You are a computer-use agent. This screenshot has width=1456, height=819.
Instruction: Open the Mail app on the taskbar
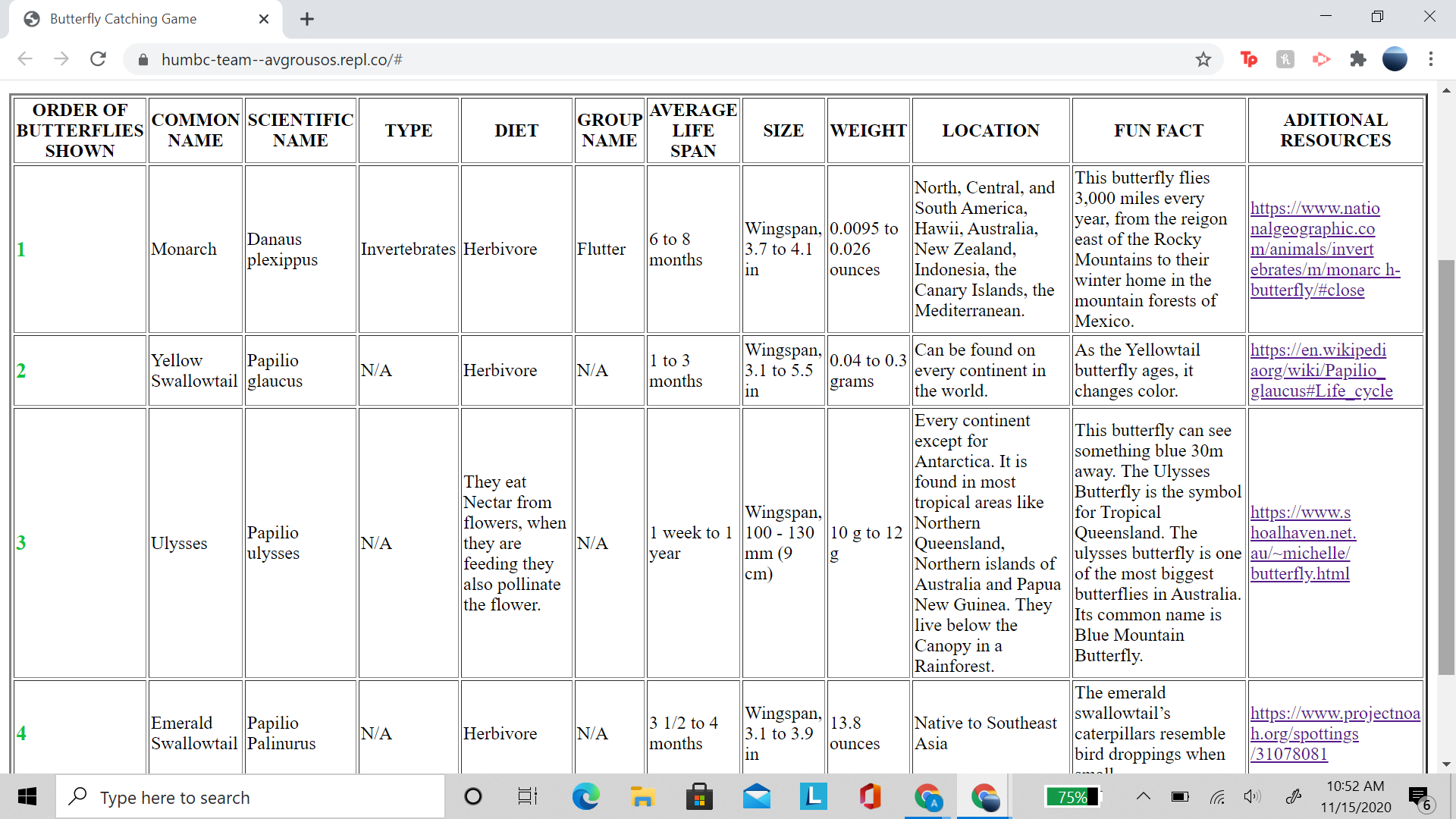(x=757, y=797)
